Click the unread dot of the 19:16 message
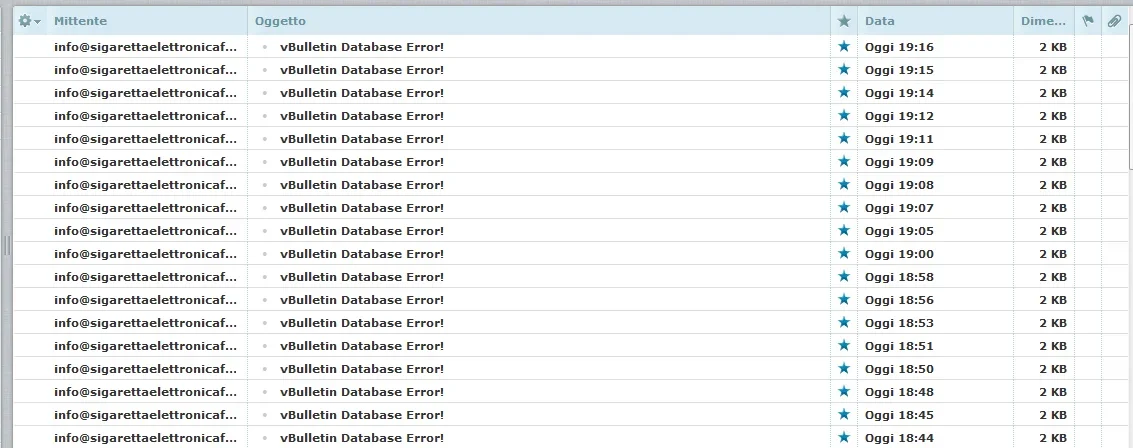This screenshot has height=448, width=1133. click(265, 47)
